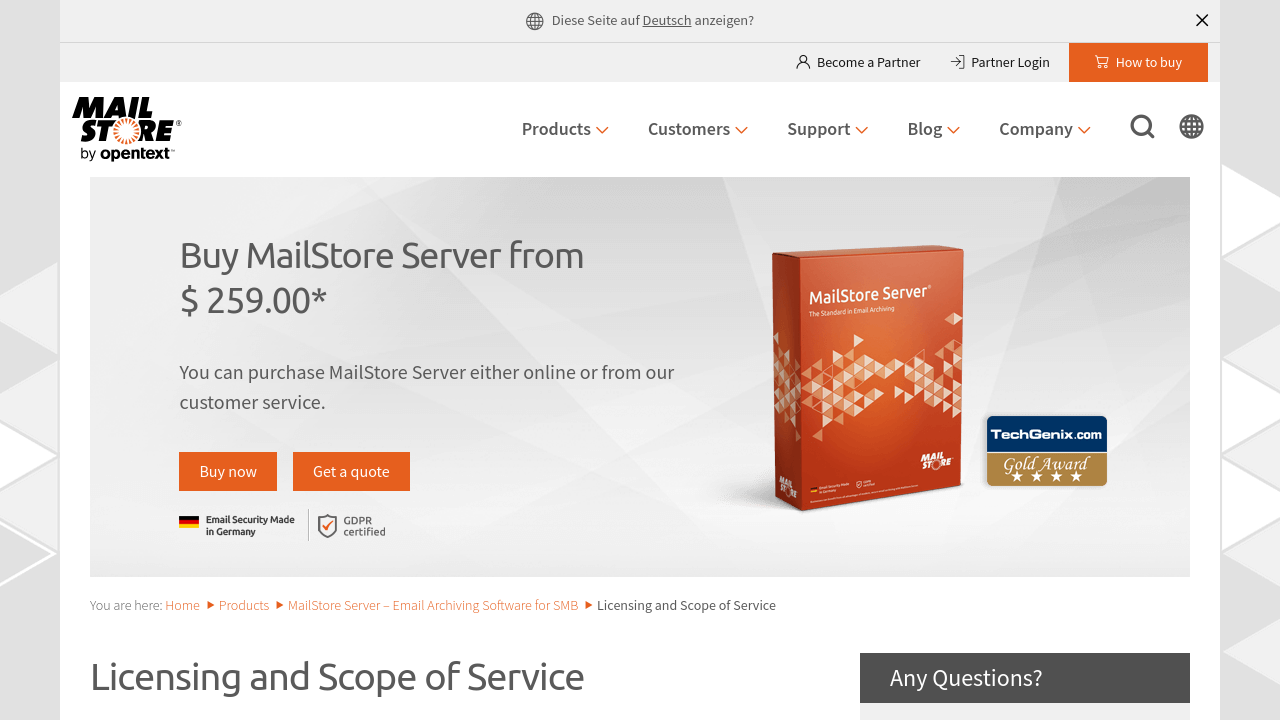
Task: Dismiss the German language banner
Action: pyautogui.click(x=1202, y=20)
